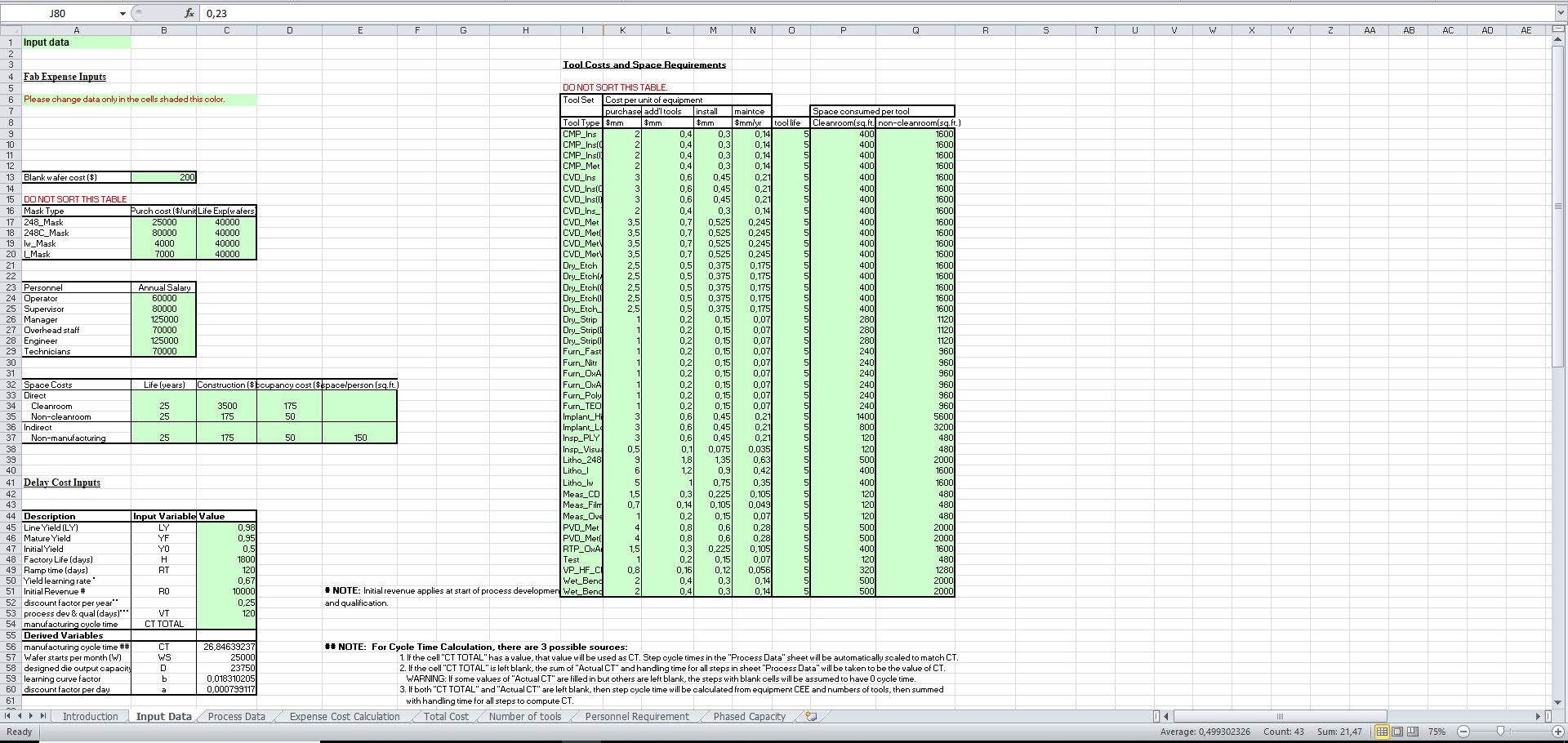The width and height of the screenshot is (1568, 743).
Task: Click the horizontal scroll right arrow
Action: click(x=1539, y=717)
